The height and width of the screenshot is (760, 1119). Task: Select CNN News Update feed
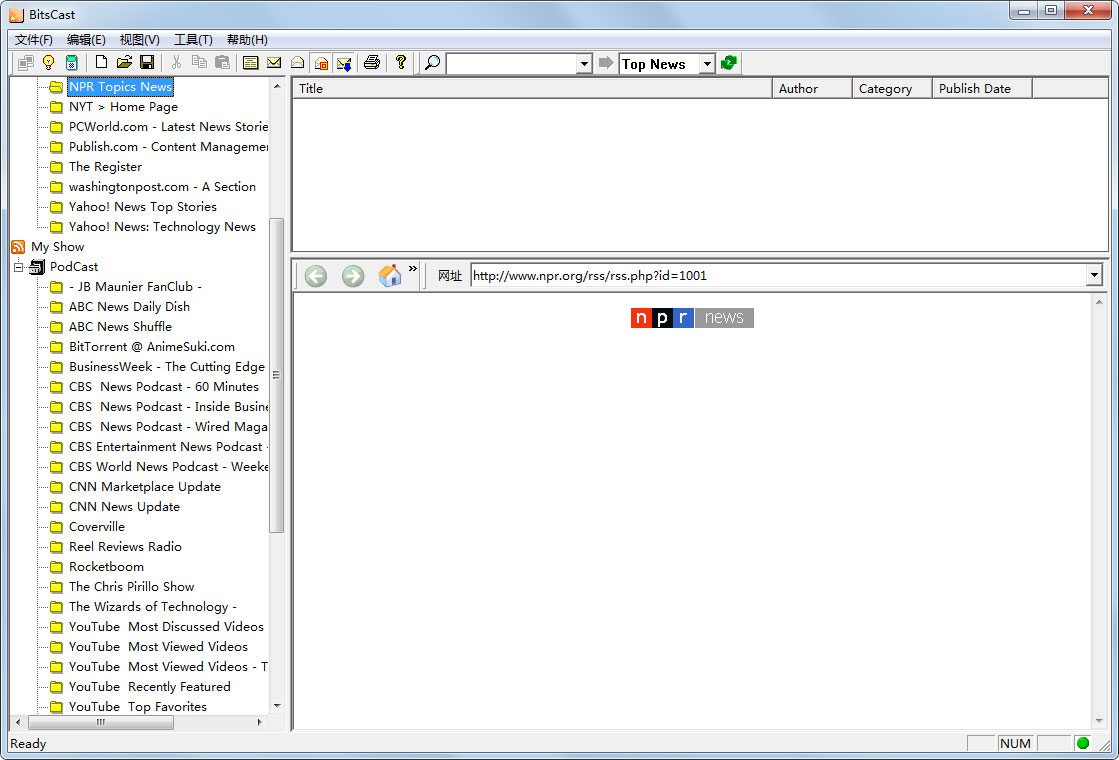click(x=124, y=507)
